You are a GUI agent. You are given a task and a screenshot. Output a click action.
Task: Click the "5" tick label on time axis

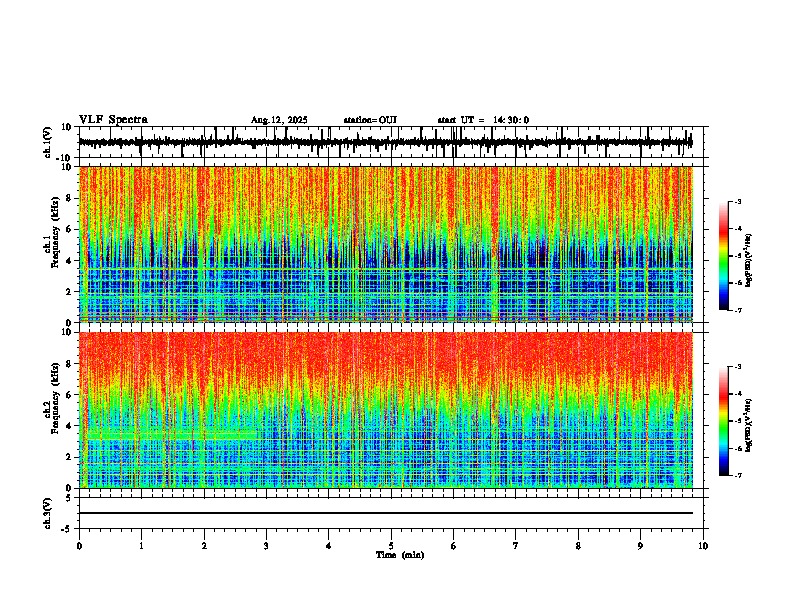coord(391,546)
